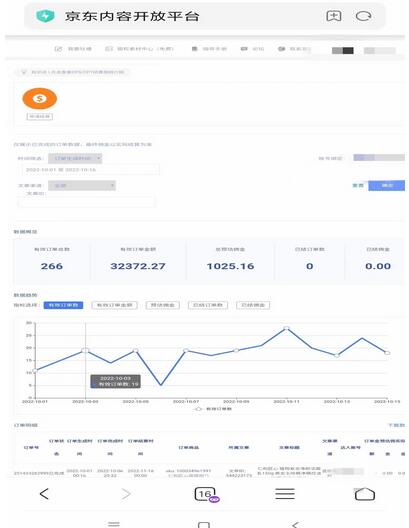Toggle the 有效订单数 chart legend

[213, 409]
